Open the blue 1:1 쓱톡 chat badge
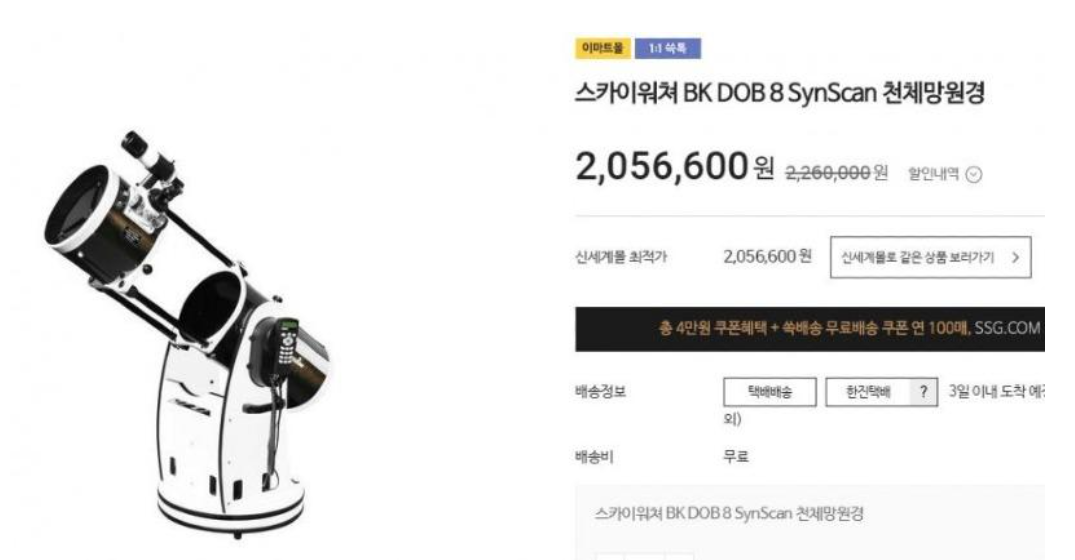 coord(667,48)
